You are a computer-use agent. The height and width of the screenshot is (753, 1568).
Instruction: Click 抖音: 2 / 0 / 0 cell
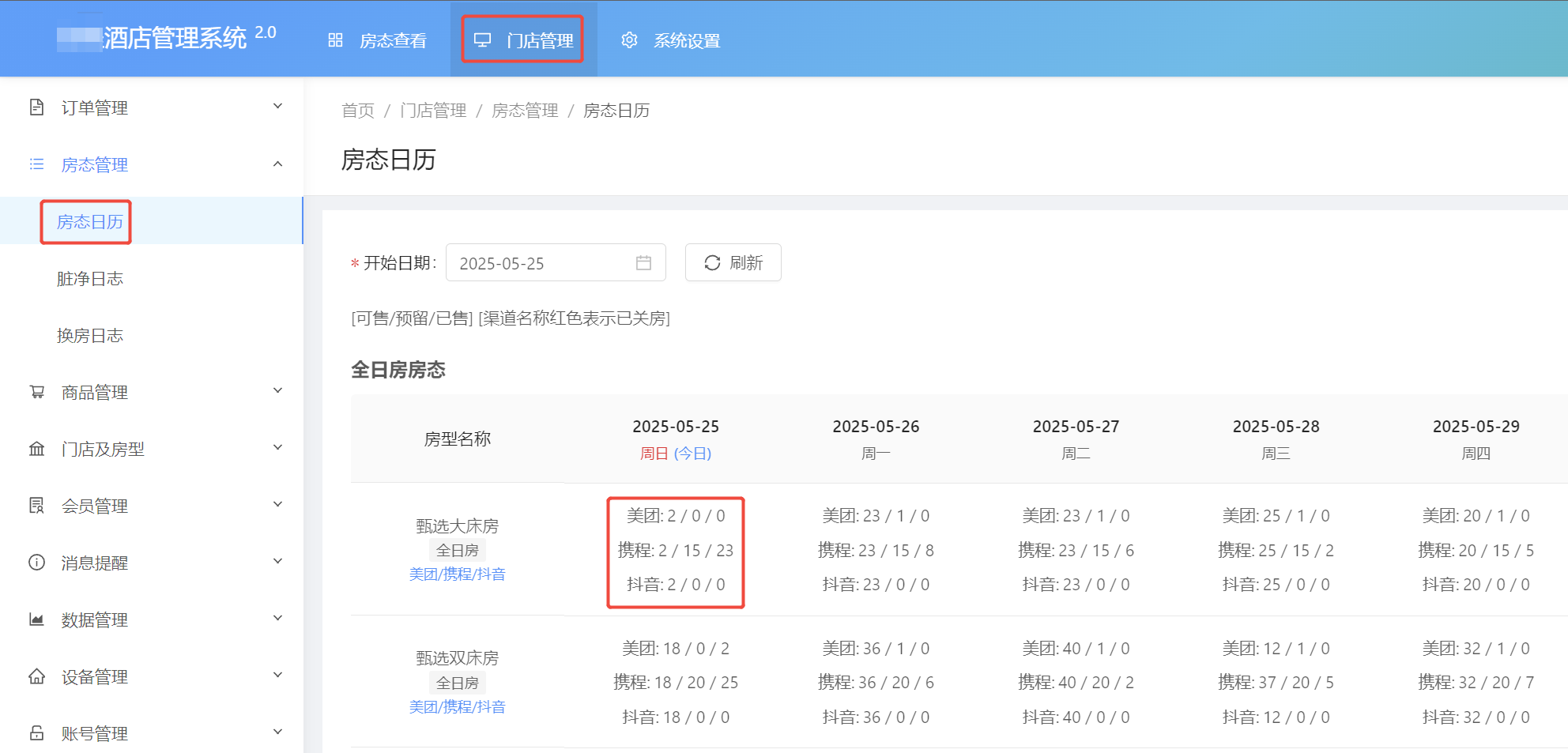click(676, 585)
